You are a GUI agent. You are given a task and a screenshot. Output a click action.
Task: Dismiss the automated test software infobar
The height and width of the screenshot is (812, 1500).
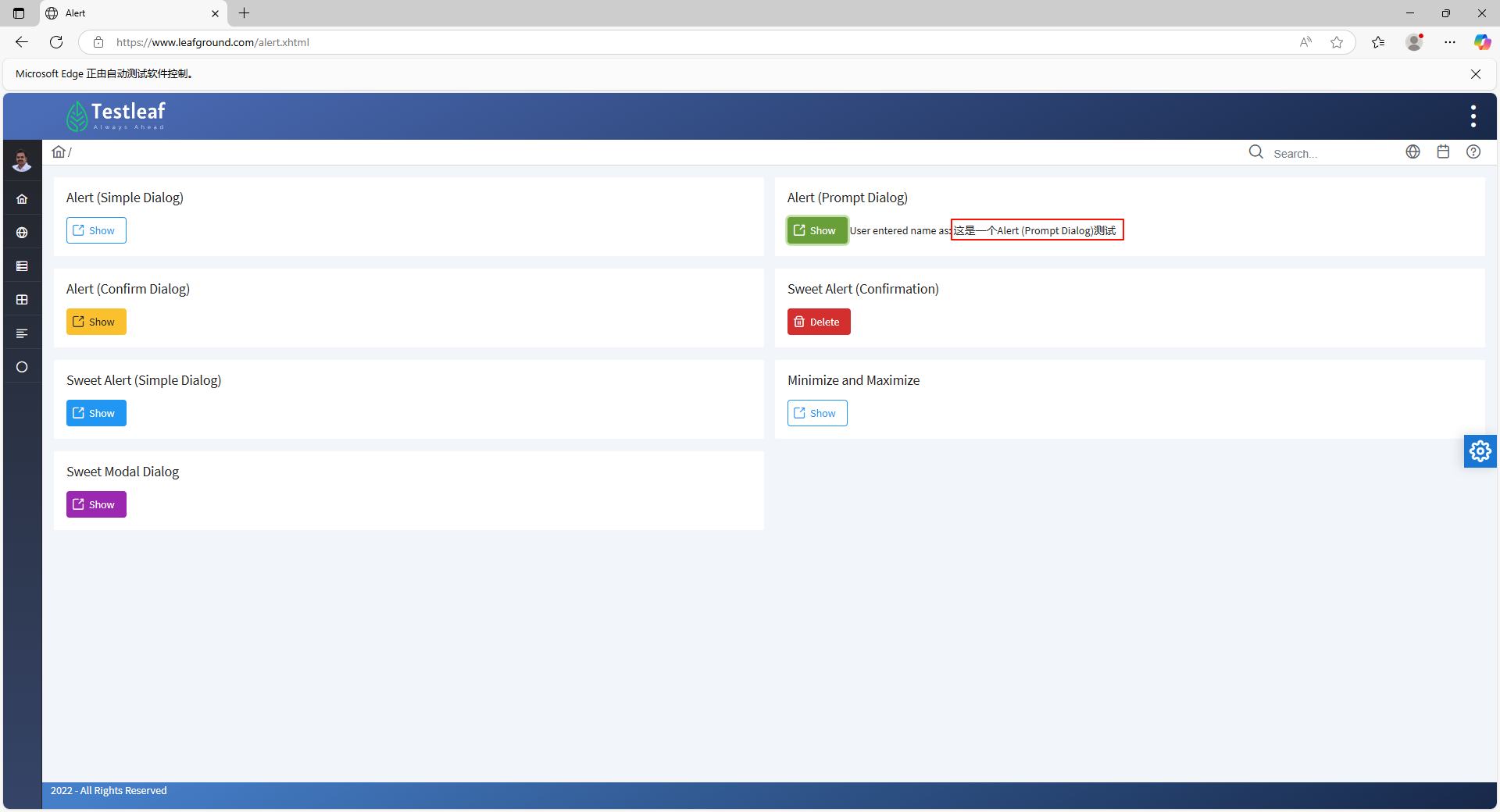pos(1476,74)
